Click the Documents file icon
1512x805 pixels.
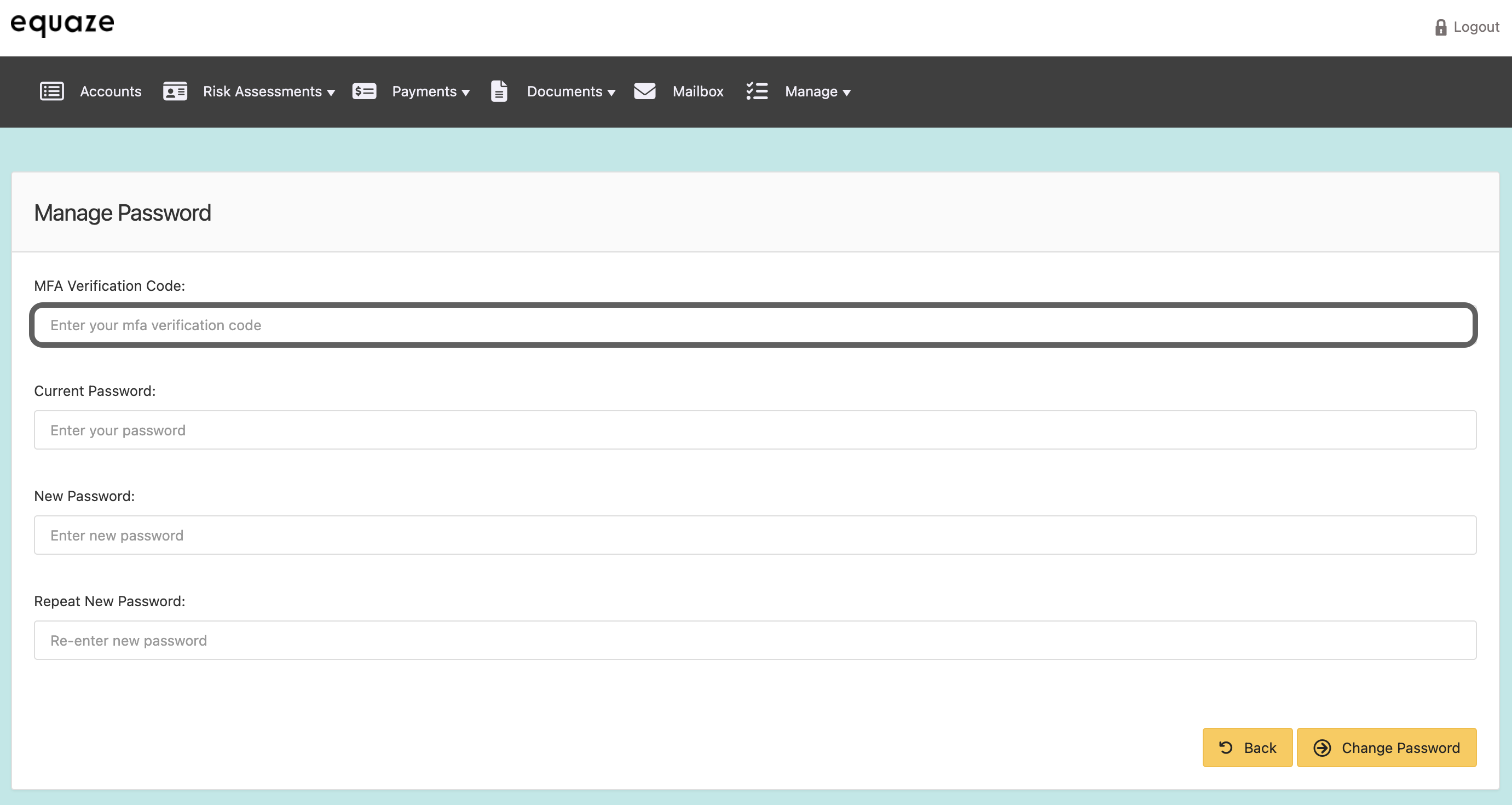pyautogui.click(x=499, y=91)
